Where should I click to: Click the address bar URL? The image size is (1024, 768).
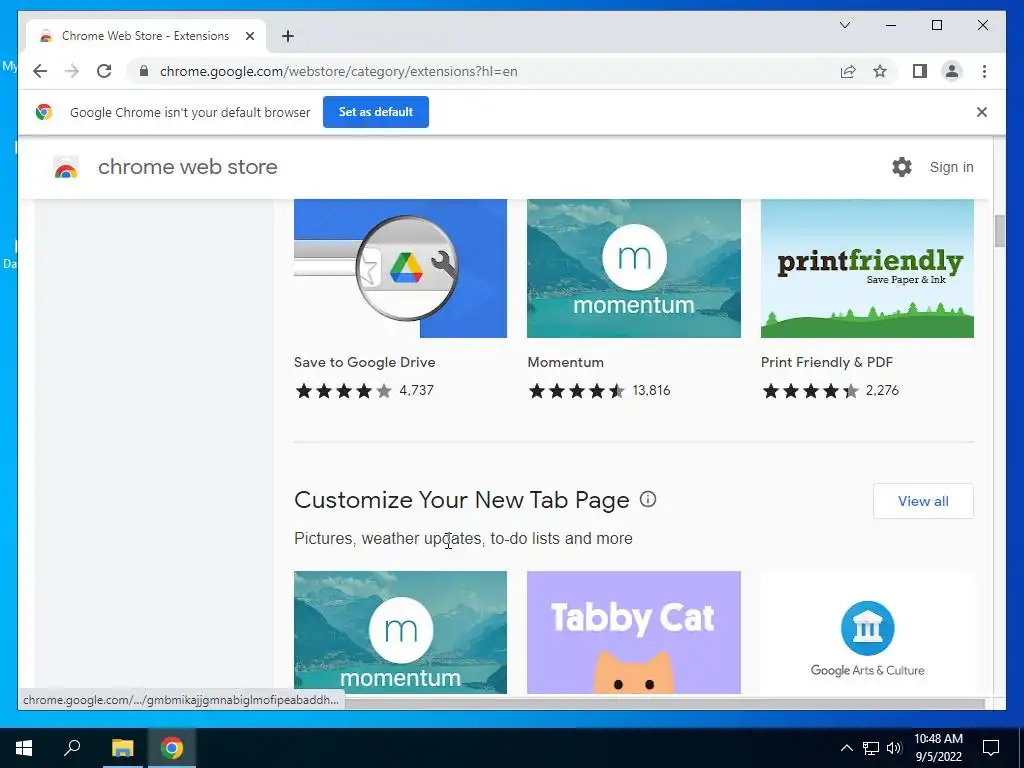338,71
